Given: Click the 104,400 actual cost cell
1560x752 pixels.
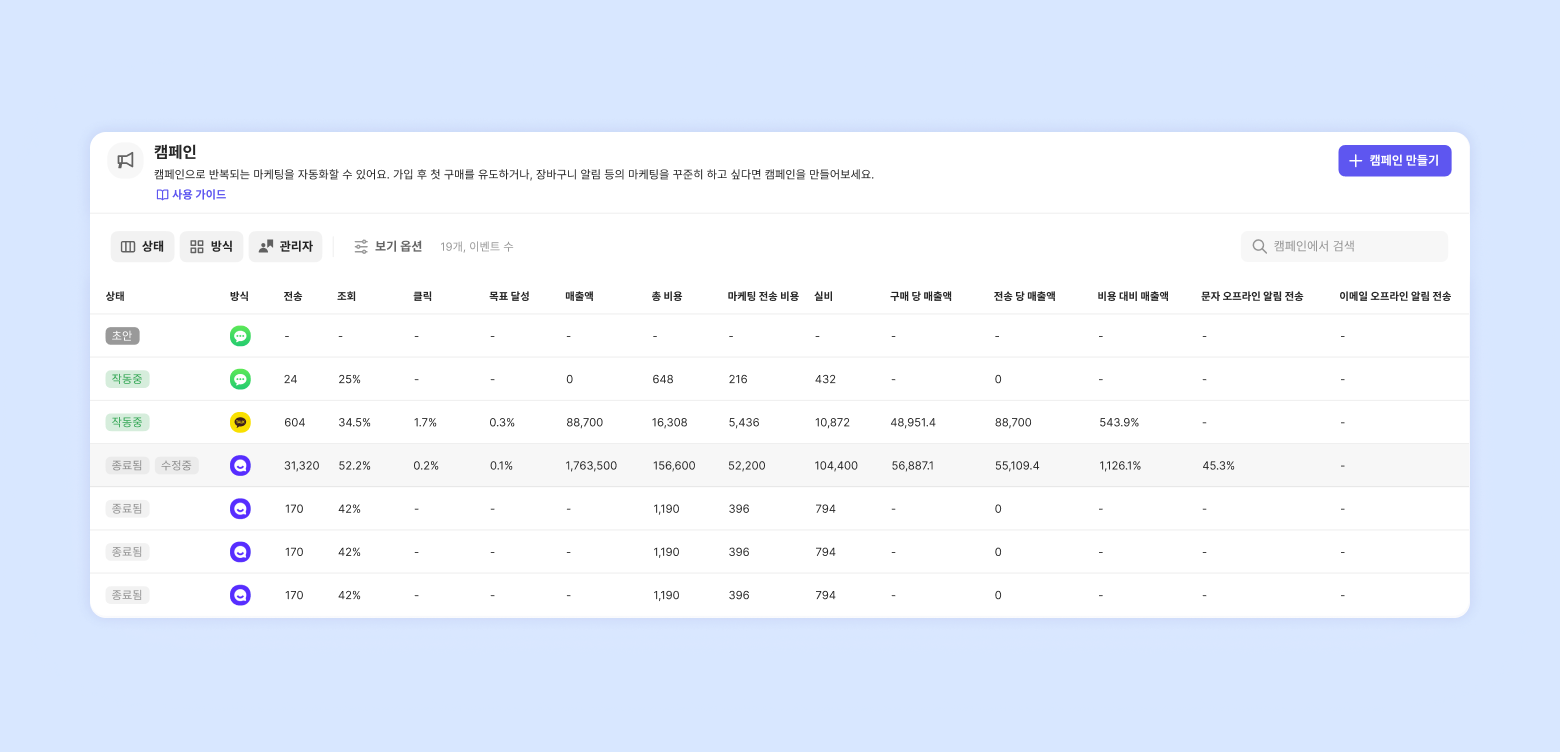Looking at the screenshot, I should [836, 465].
